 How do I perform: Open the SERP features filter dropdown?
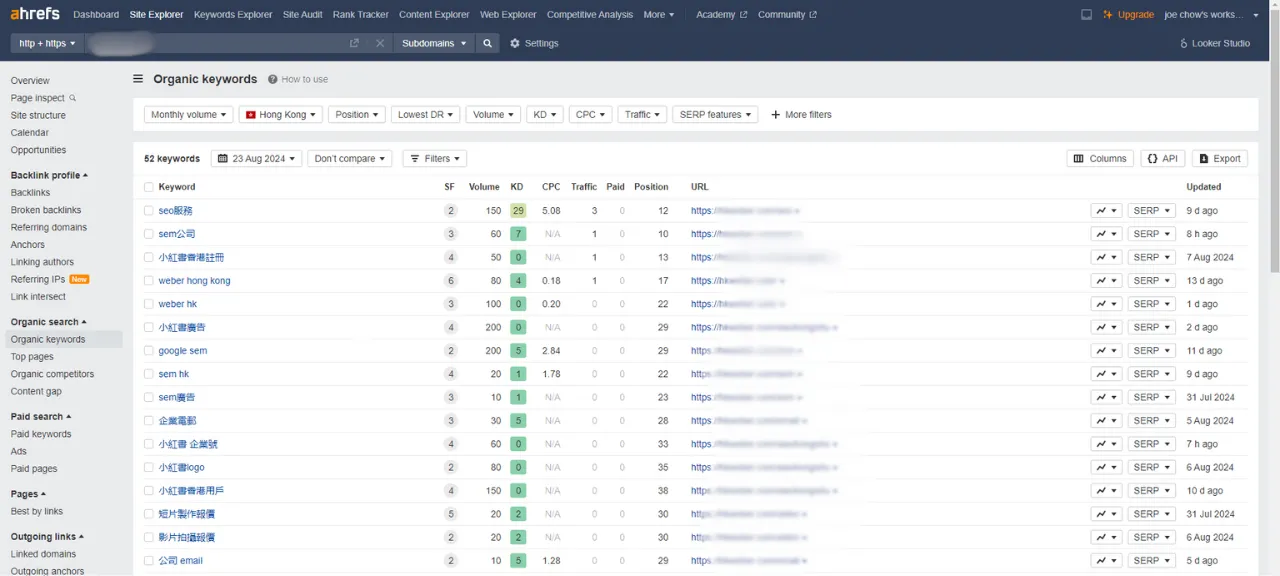click(x=715, y=115)
